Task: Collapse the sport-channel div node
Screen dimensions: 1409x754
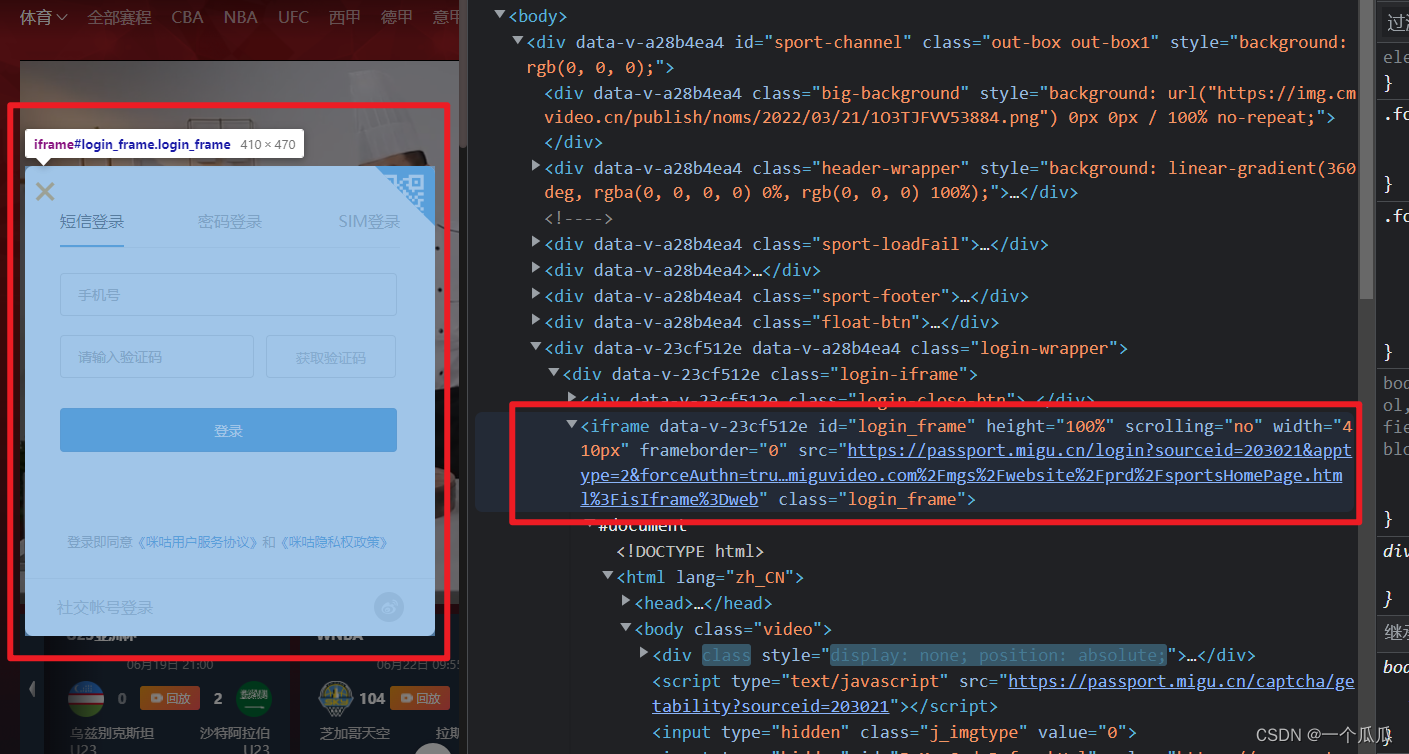Action: (517, 42)
